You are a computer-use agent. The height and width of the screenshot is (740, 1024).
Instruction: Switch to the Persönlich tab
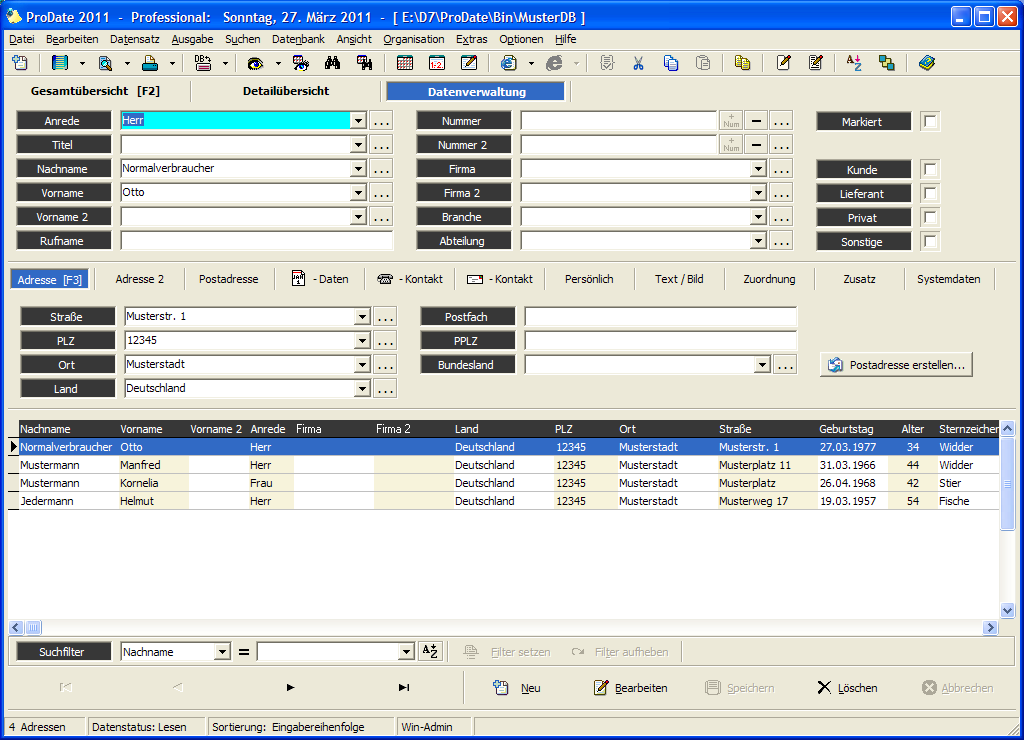click(x=589, y=279)
